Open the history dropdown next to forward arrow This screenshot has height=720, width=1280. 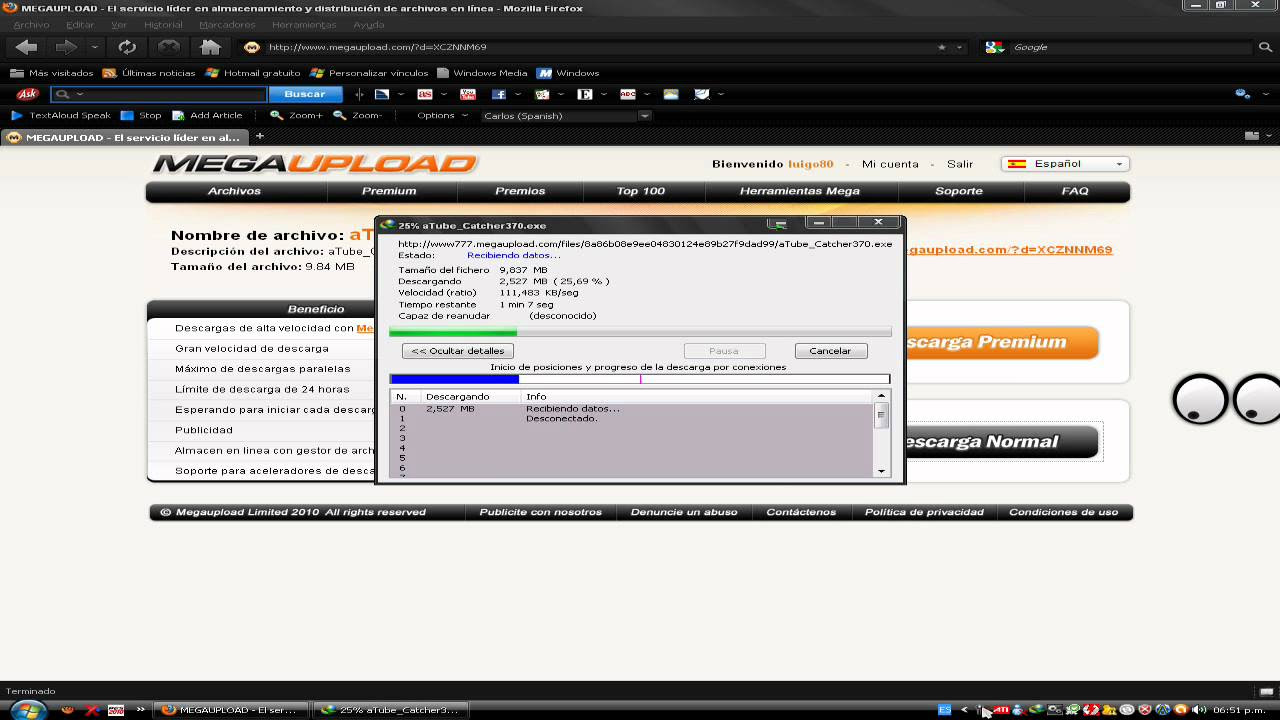pos(95,47)
